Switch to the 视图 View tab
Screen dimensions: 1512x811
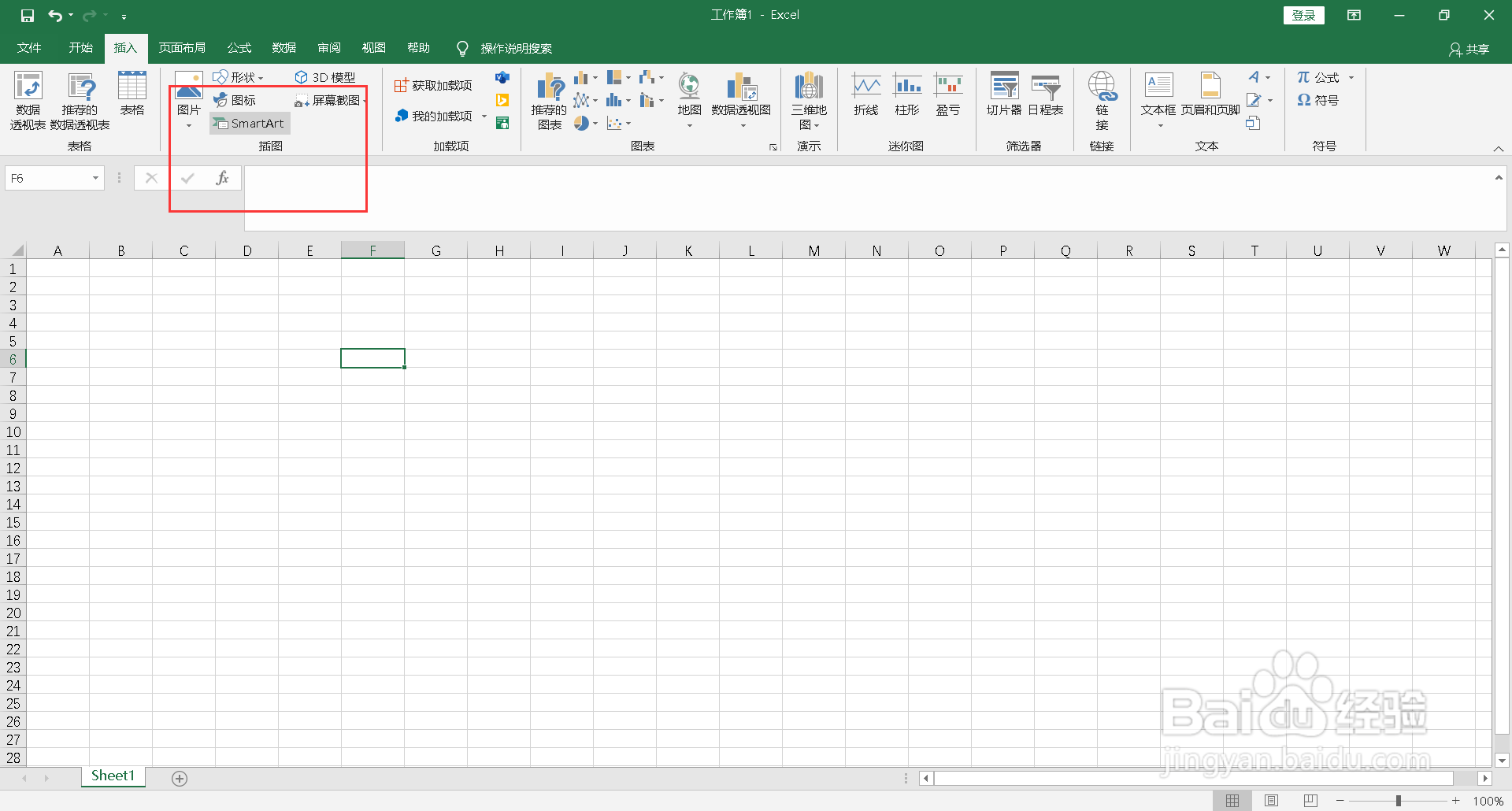pos(374,48)
